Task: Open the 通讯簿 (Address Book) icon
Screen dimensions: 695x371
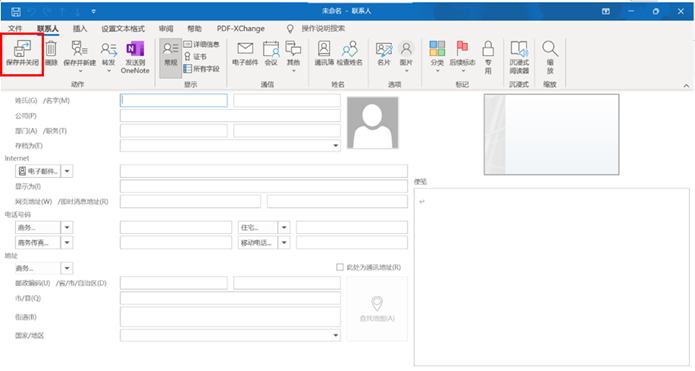Action: tap(324, 48)
